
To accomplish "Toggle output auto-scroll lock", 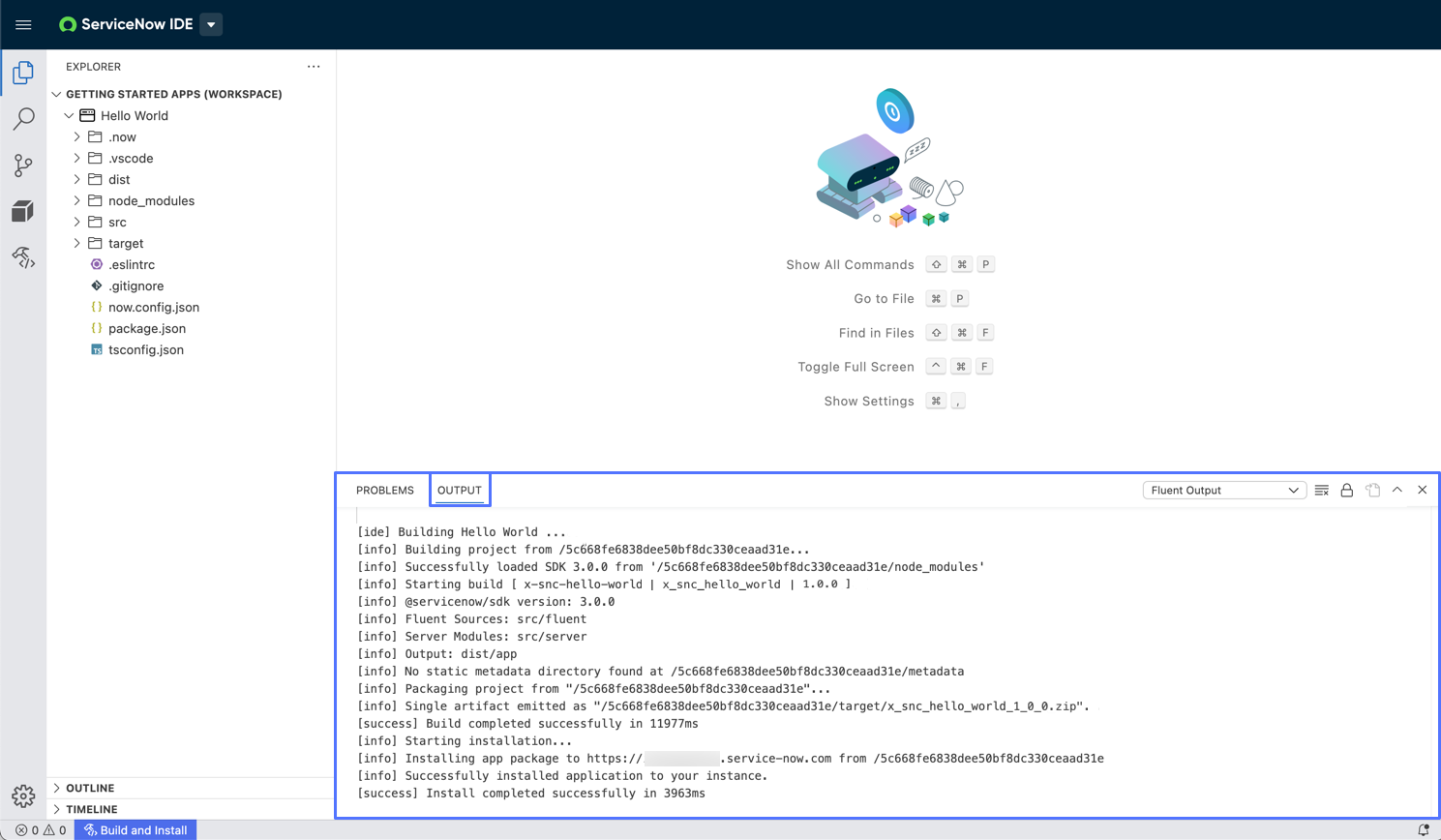I will [1347, 490].
